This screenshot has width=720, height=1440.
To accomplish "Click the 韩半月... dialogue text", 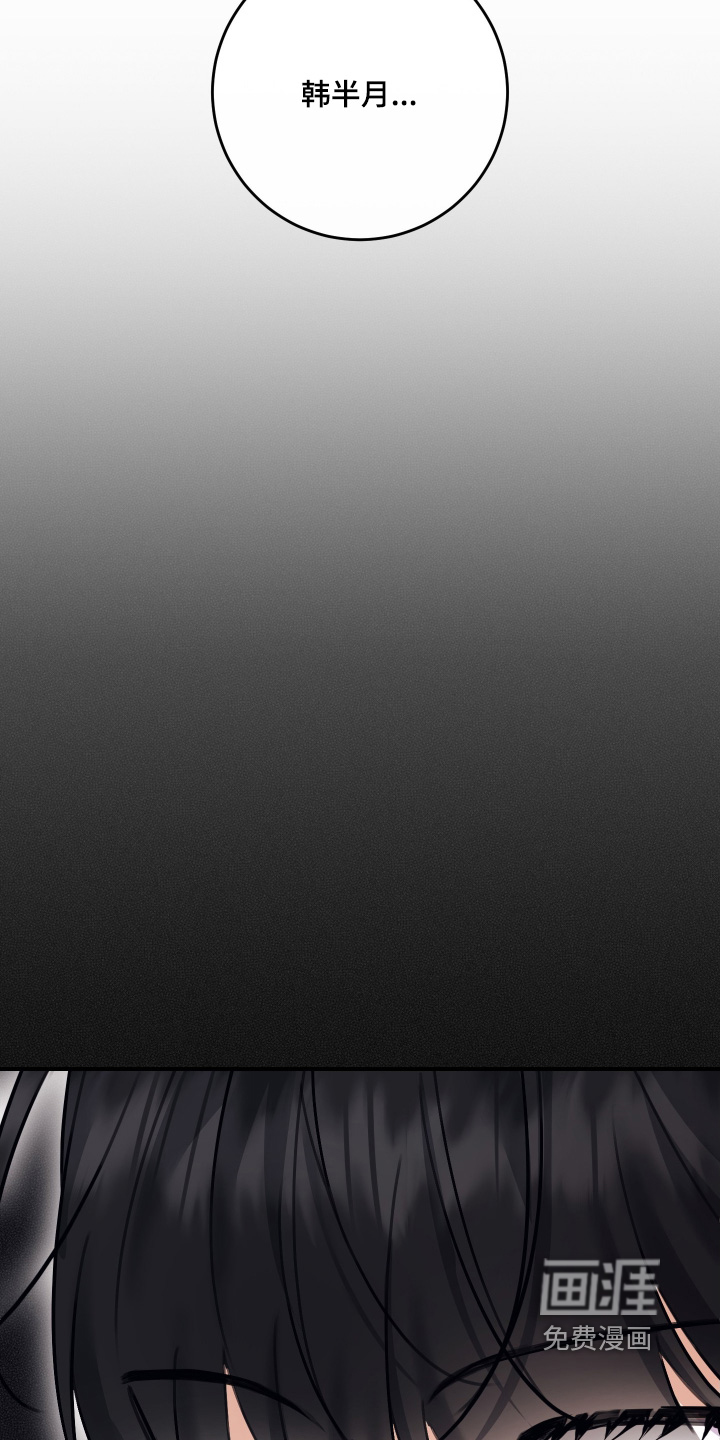I will pyautogui.click(x=359, y=95).
